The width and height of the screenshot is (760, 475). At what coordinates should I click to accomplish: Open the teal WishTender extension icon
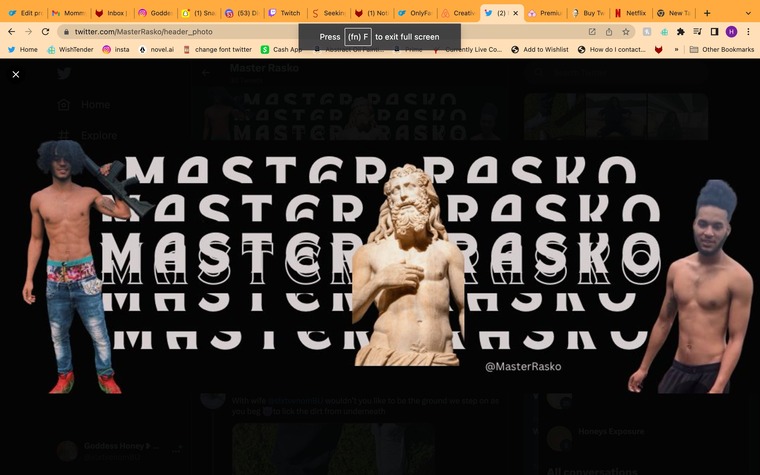[664, 32]
